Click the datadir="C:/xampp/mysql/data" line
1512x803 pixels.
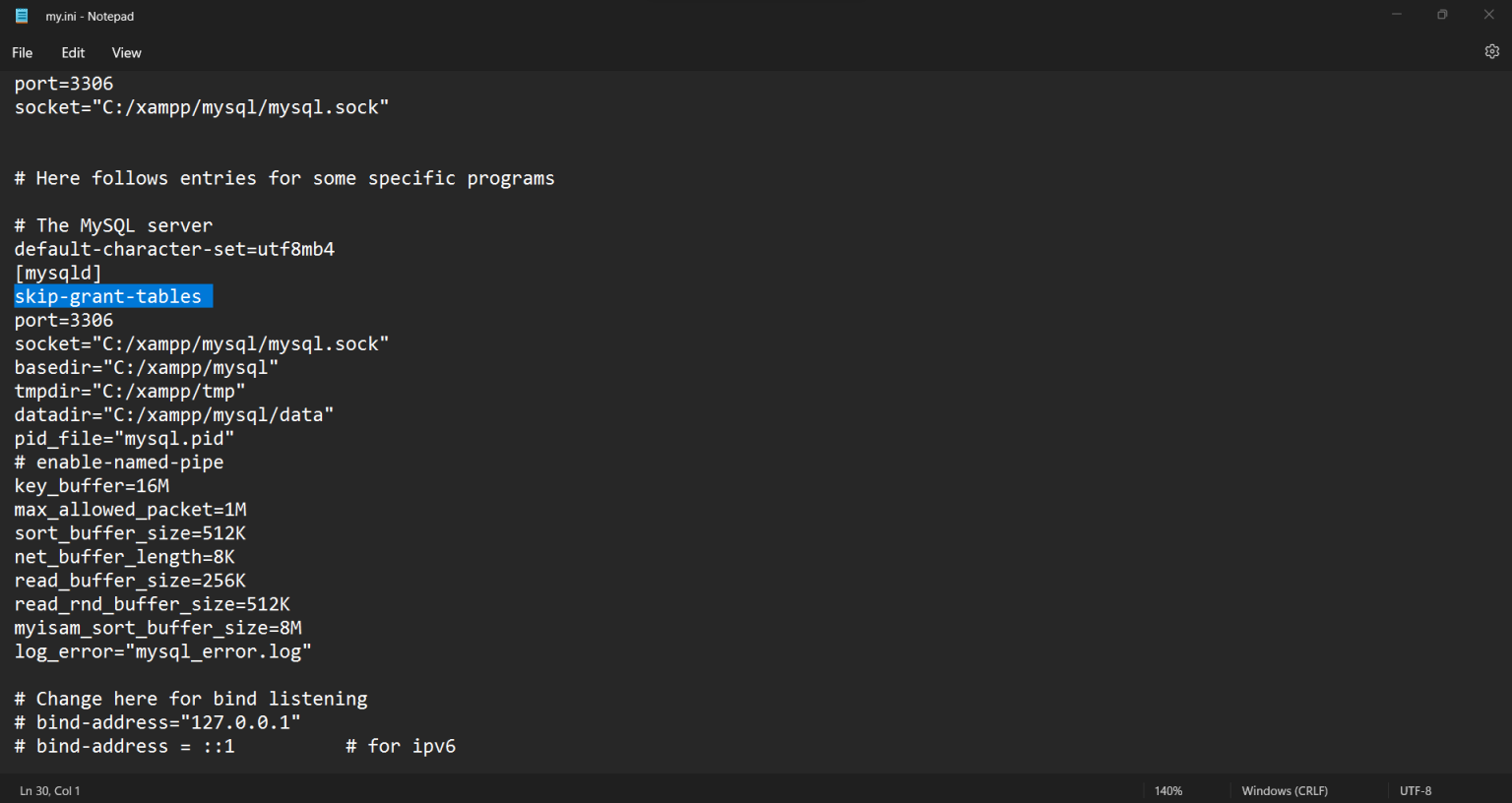pos(173,414)
